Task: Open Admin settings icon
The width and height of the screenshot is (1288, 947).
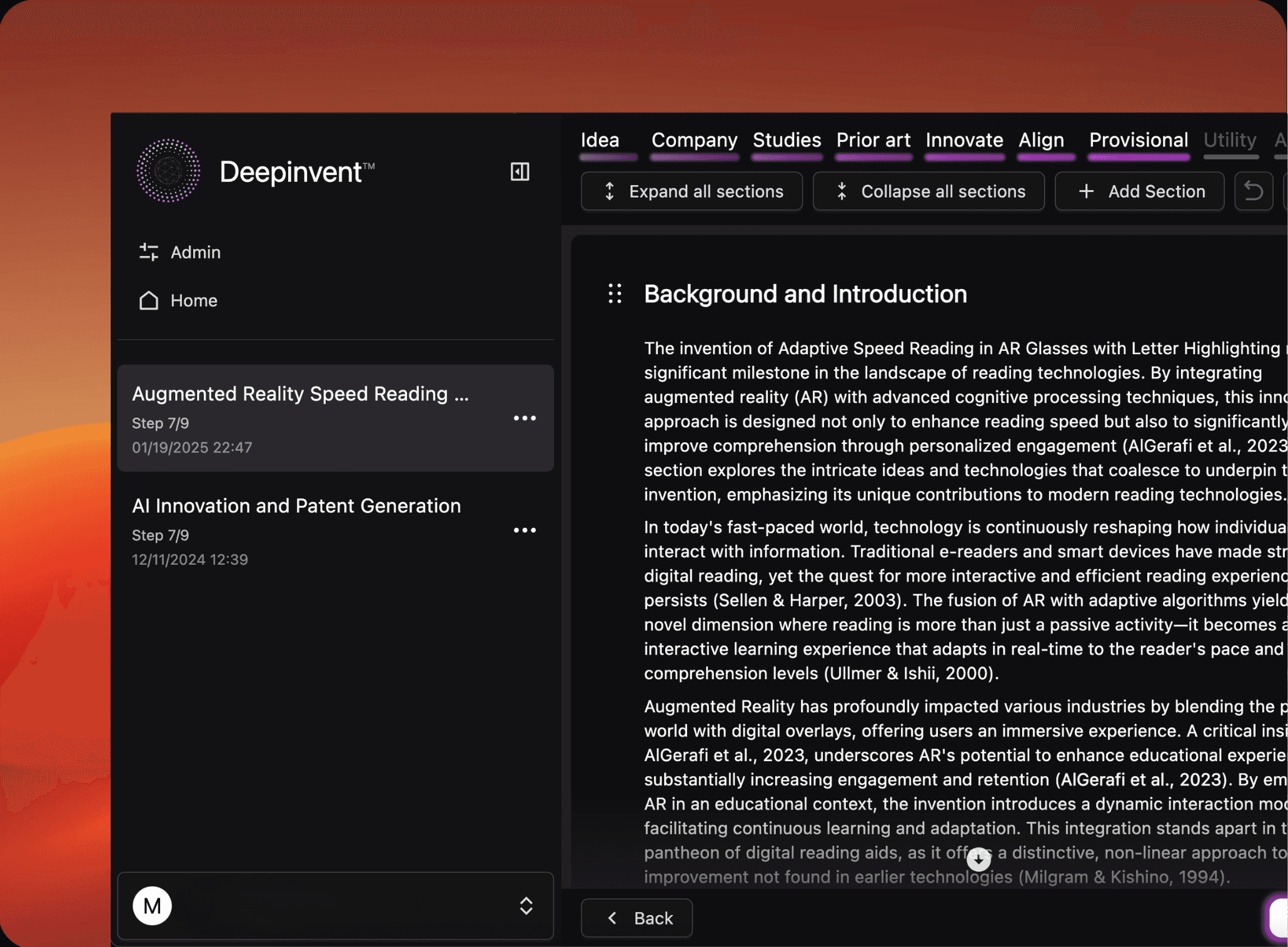Action: click(x=148, y=252)
